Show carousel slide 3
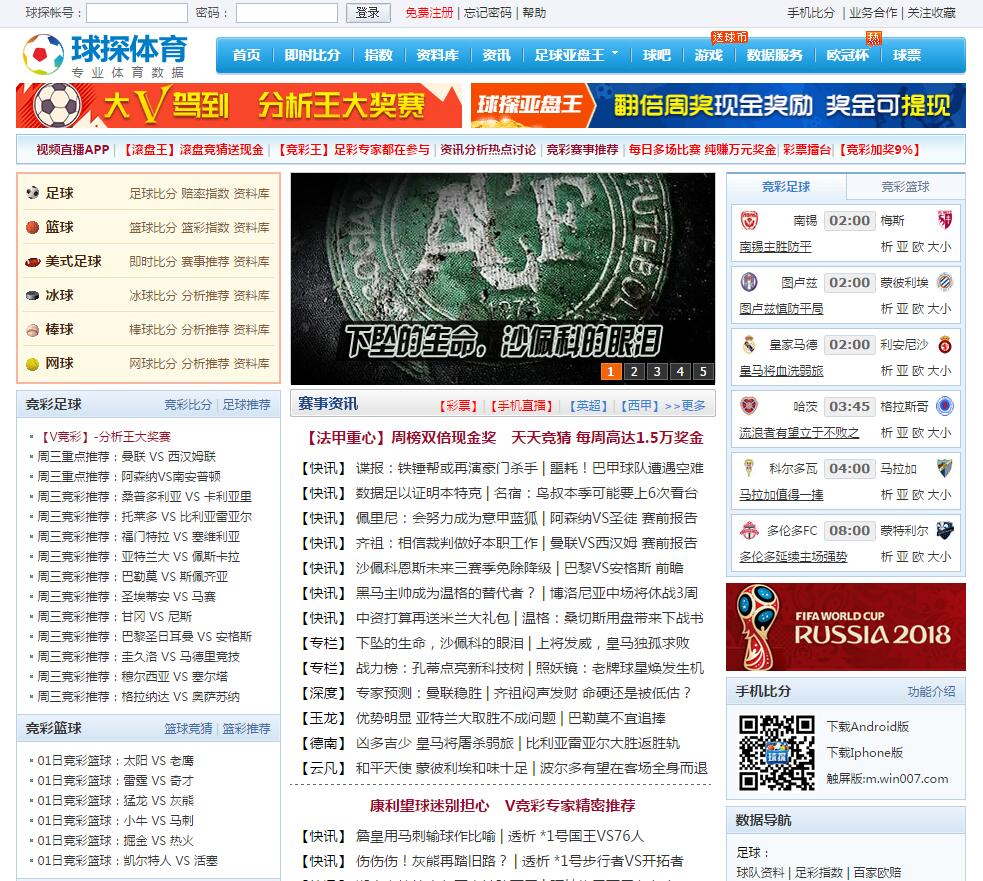 [657, 371]
